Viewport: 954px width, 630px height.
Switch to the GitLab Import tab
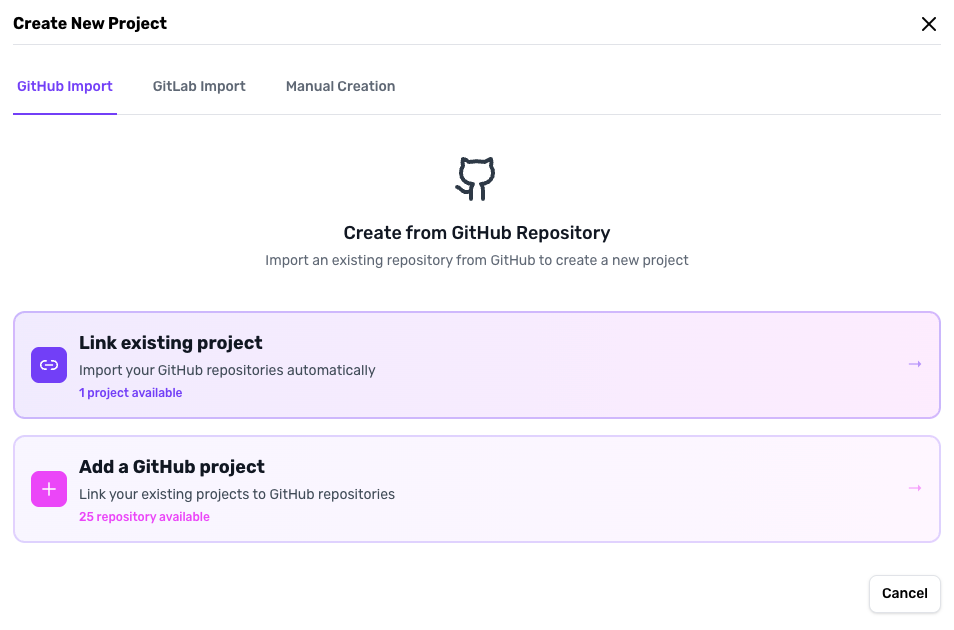pyautogui.click(x=199, y=86)
